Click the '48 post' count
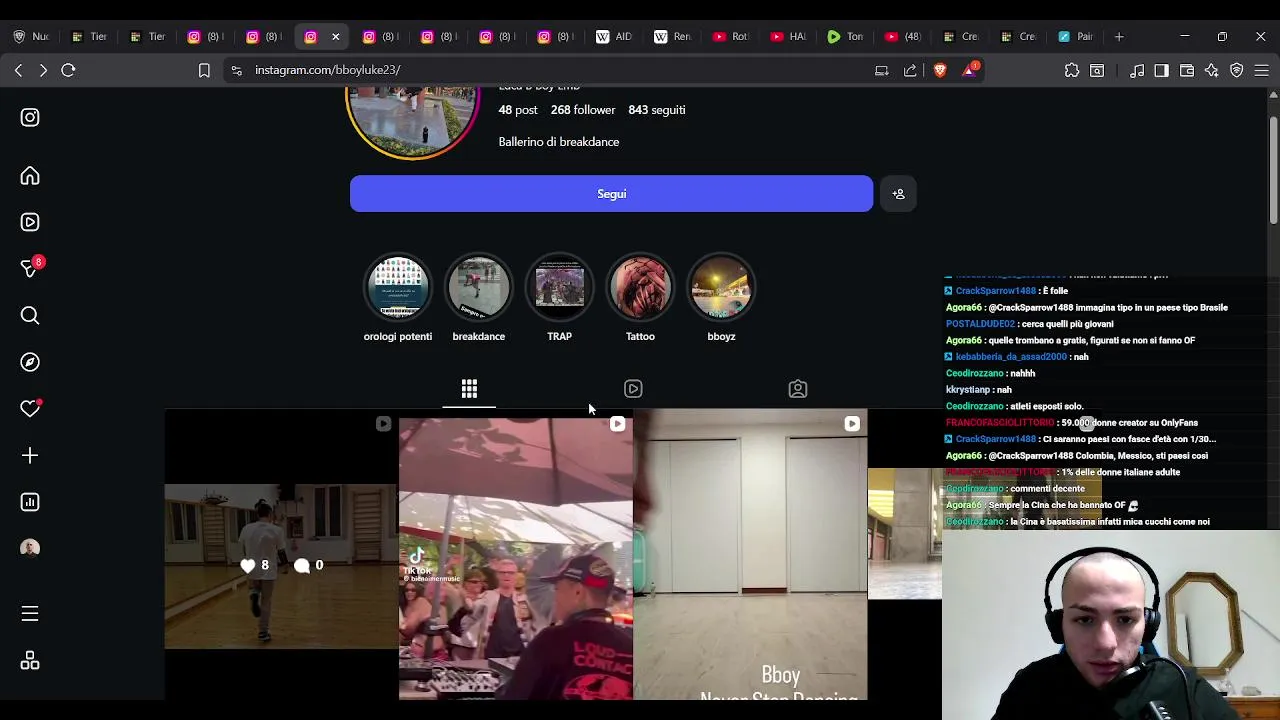The width and height of the screenshot is (1280, 720). 518,110
